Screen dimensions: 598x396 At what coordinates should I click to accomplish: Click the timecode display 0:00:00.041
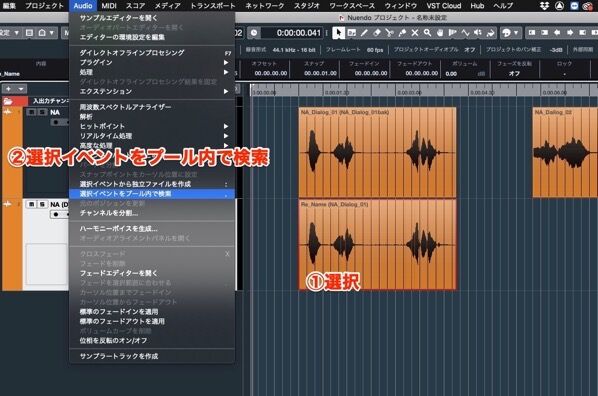pyautogui.click(x=299, y=33)
